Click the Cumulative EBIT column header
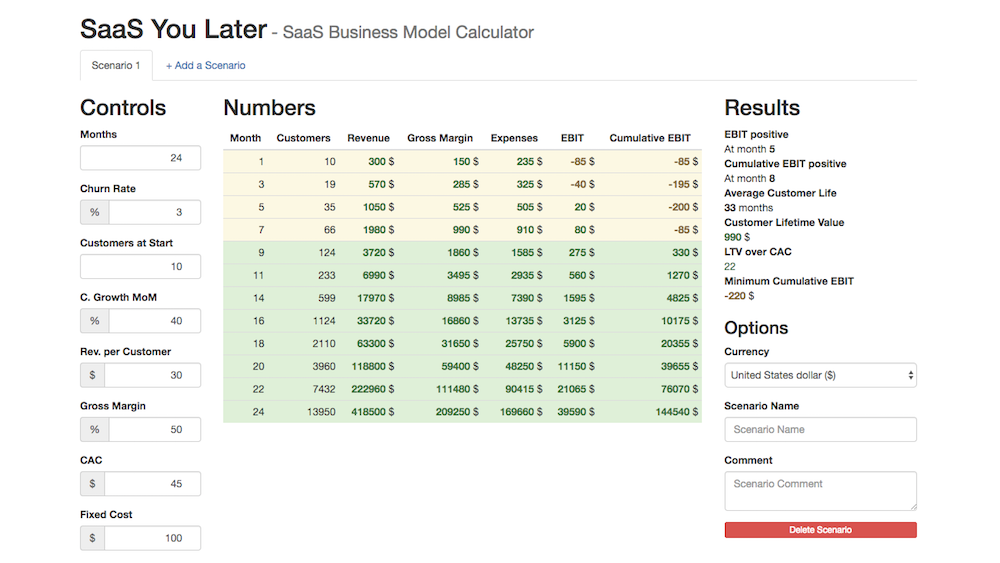The width and height of the screenshot is (1000, 563). pyautogui.click(x=650, y=138)
